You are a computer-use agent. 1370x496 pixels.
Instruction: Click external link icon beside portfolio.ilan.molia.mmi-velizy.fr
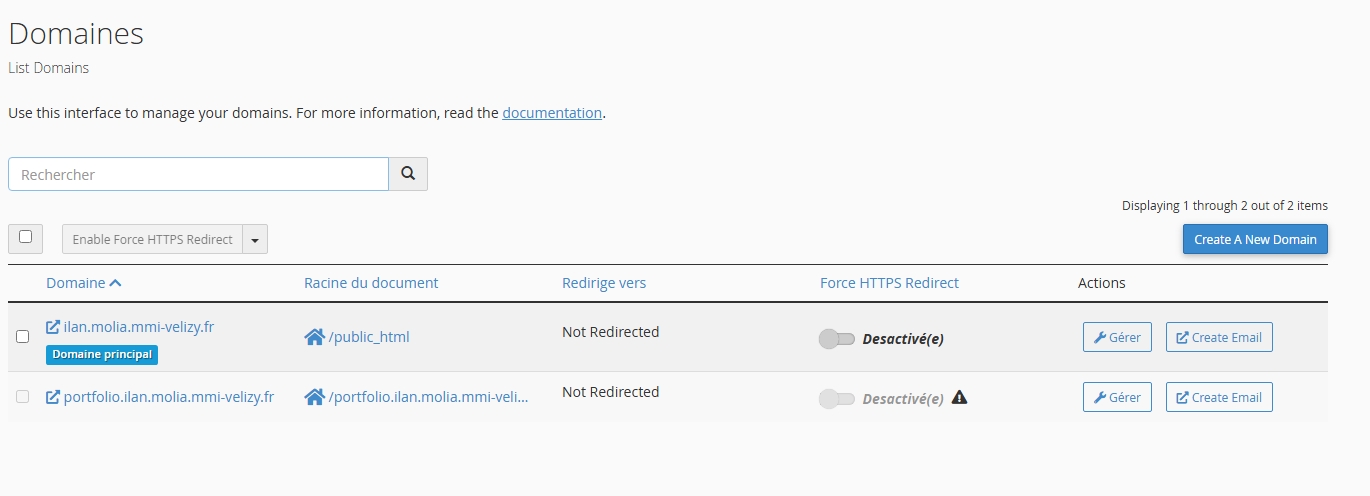pos(53,397)
